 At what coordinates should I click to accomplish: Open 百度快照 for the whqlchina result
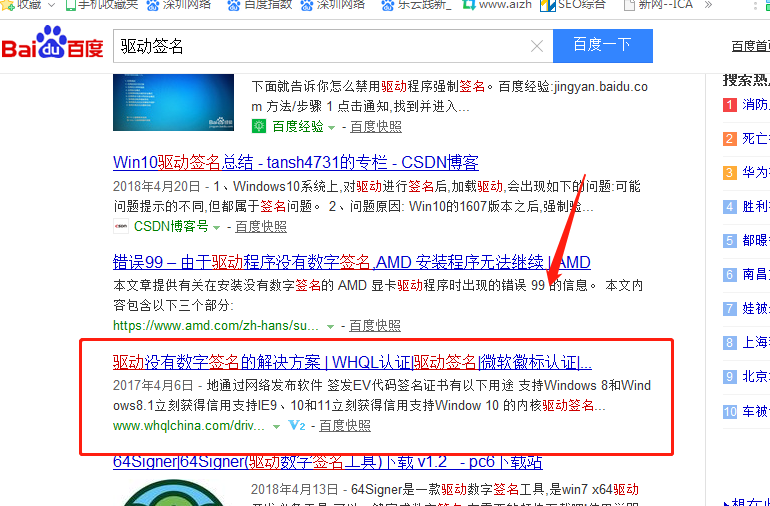pyautogui.click(x=345, y=425)
